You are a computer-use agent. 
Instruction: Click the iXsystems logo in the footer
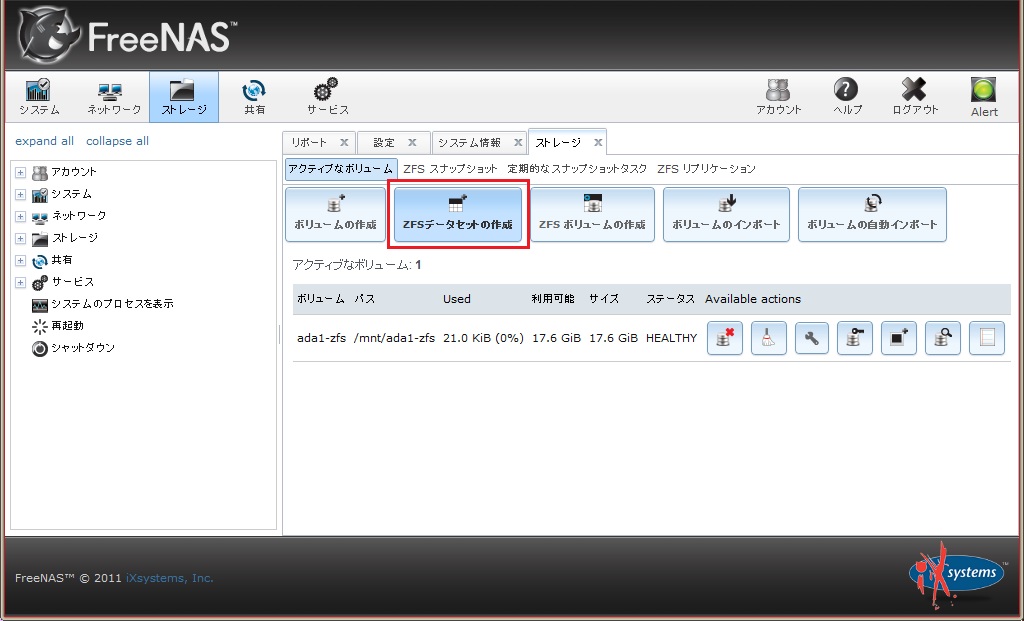pyautogui.click(x=957, y=574)
